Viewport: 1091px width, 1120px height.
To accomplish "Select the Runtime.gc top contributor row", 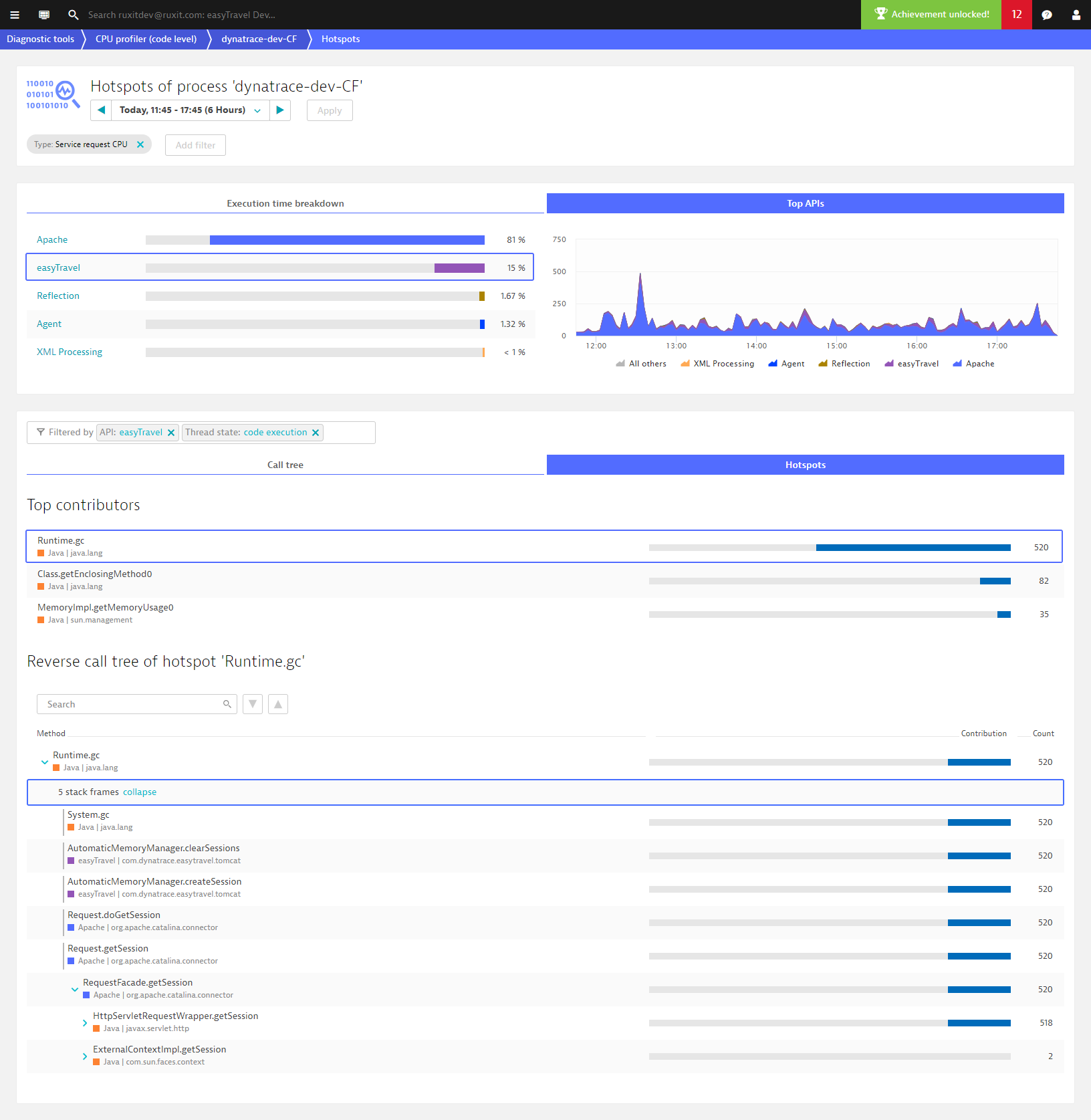I will click(x=544, y=546).
